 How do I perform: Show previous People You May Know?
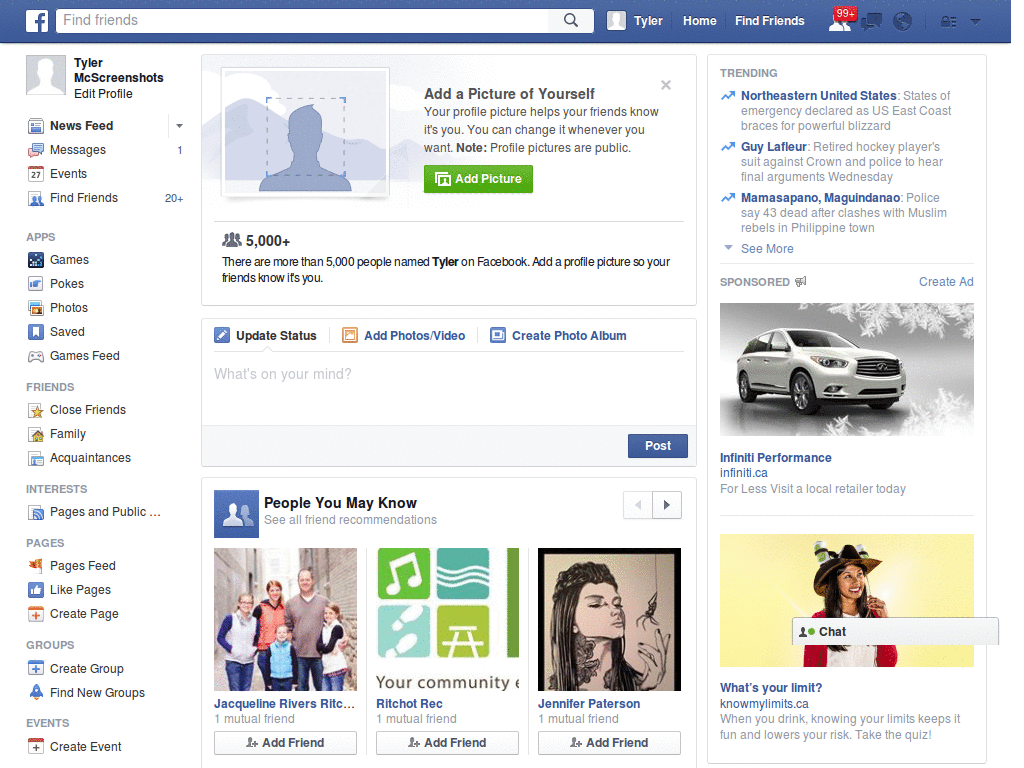point(638,505)
